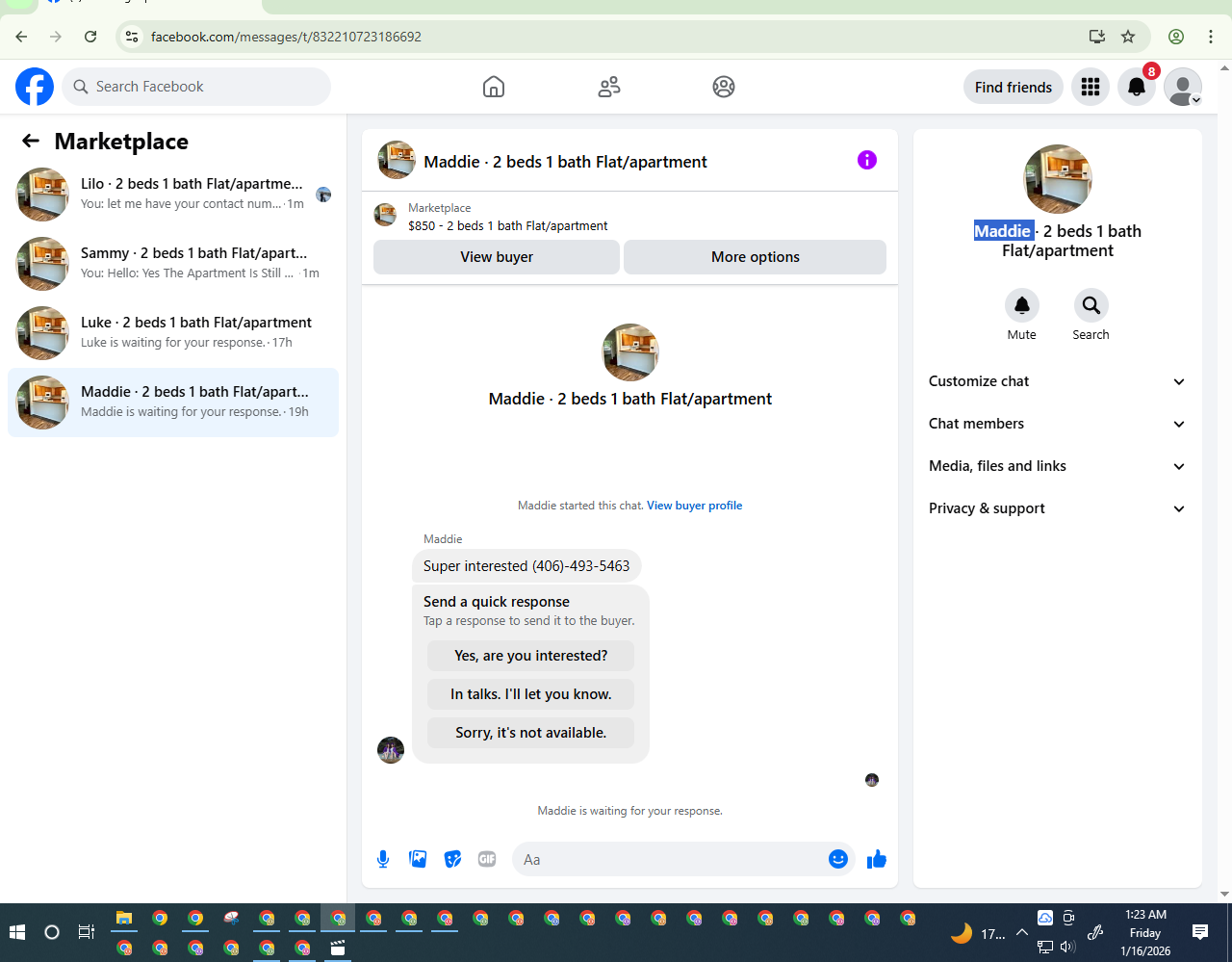Click Find friends button

coord(1014,87)
